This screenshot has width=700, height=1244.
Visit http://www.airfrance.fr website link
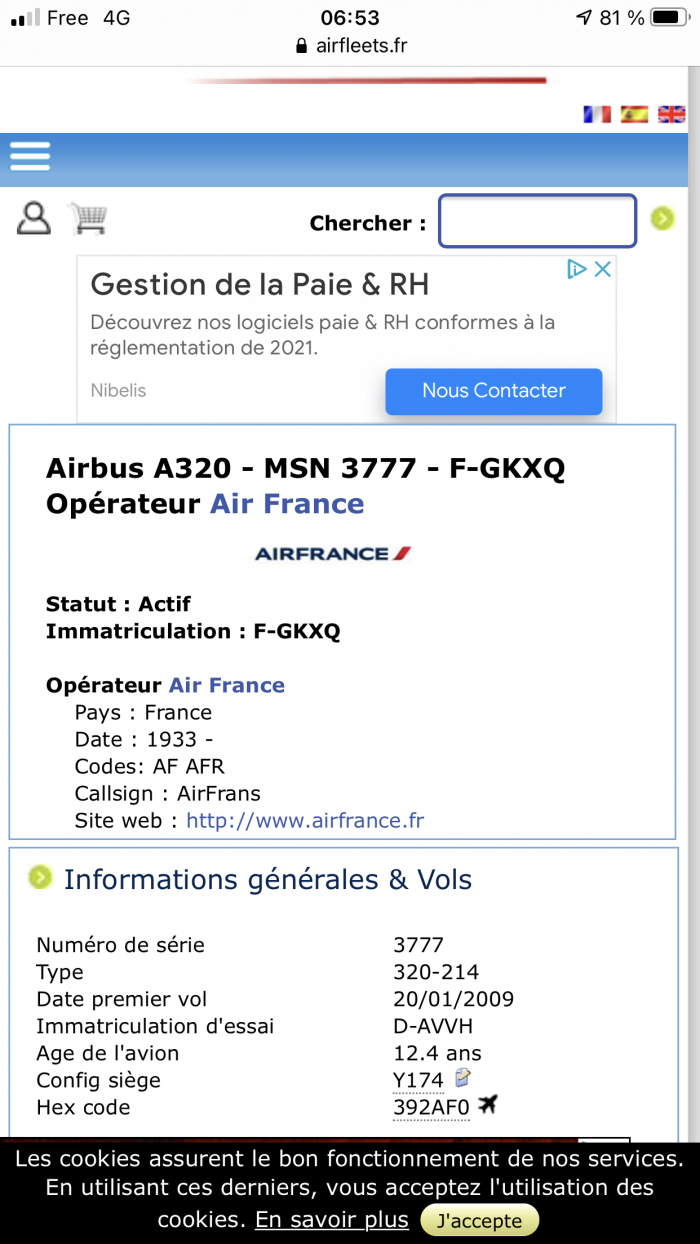tap(305, 821)
